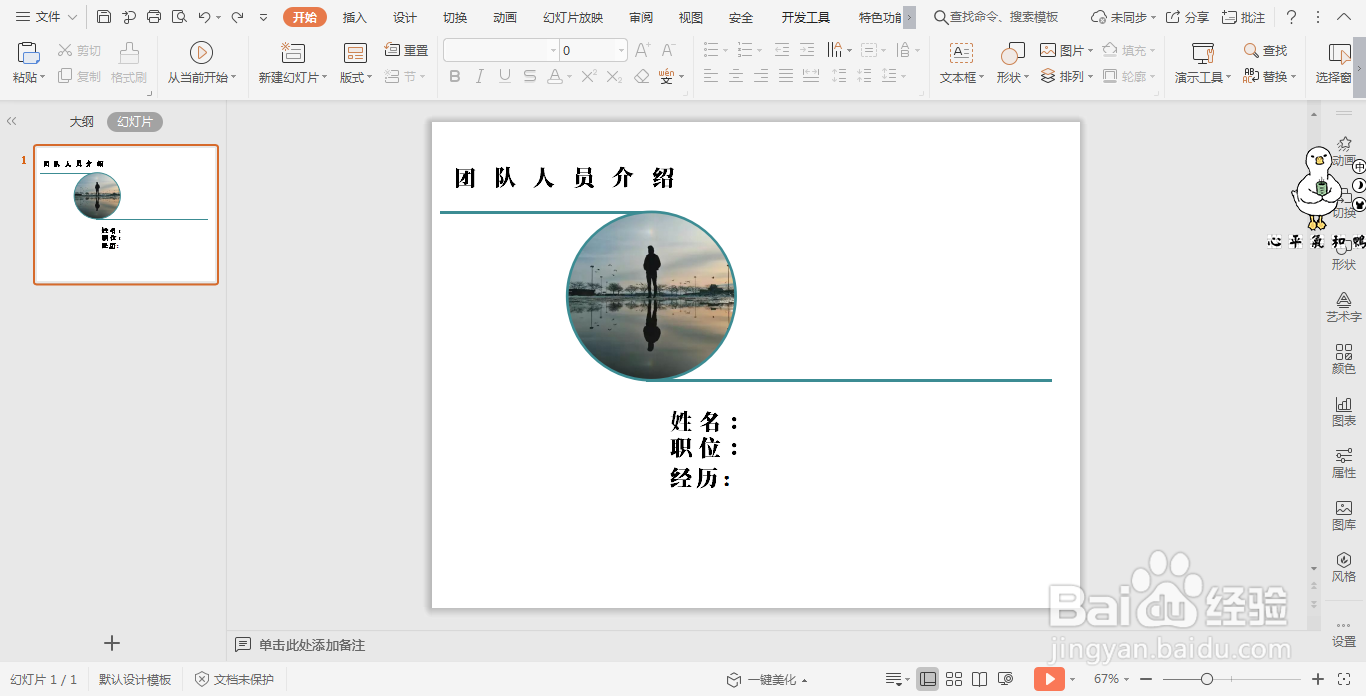1366x696 pixels.
Task: Toggle italic formatting in toolbar
Action: click(x=478, y=77)
